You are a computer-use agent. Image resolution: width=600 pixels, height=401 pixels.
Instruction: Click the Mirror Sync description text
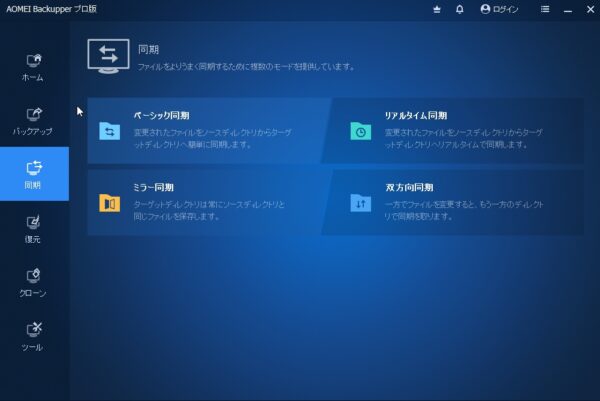(x=209, y=210)
